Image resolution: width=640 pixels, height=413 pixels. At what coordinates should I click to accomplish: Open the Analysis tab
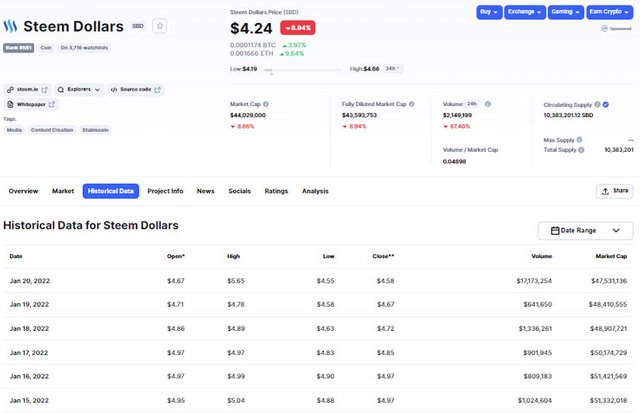[315, 191]
